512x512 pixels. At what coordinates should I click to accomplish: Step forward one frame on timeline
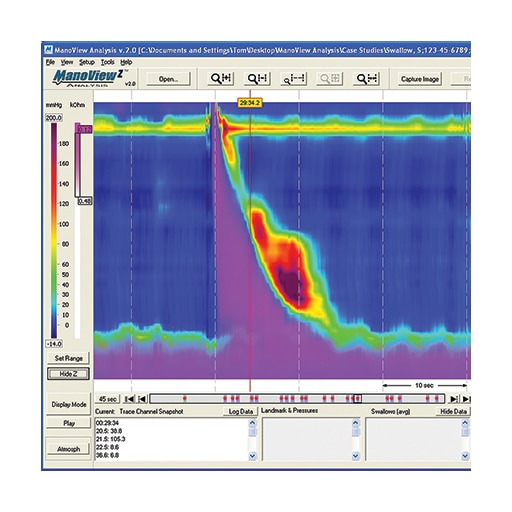pyautogui.click(x=454, y=399)
